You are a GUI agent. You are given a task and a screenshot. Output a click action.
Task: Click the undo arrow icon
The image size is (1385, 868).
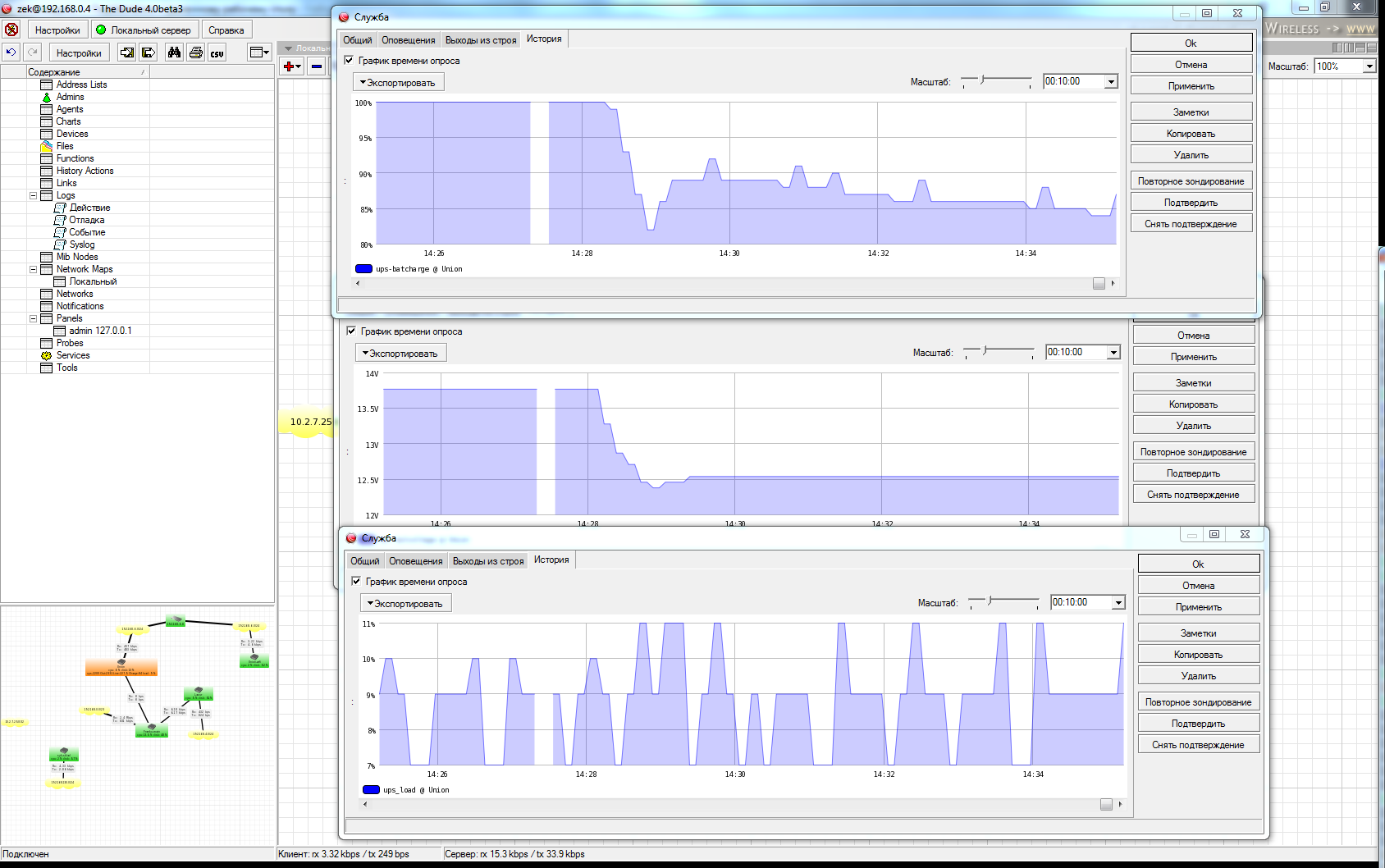[x=11, y=53]
